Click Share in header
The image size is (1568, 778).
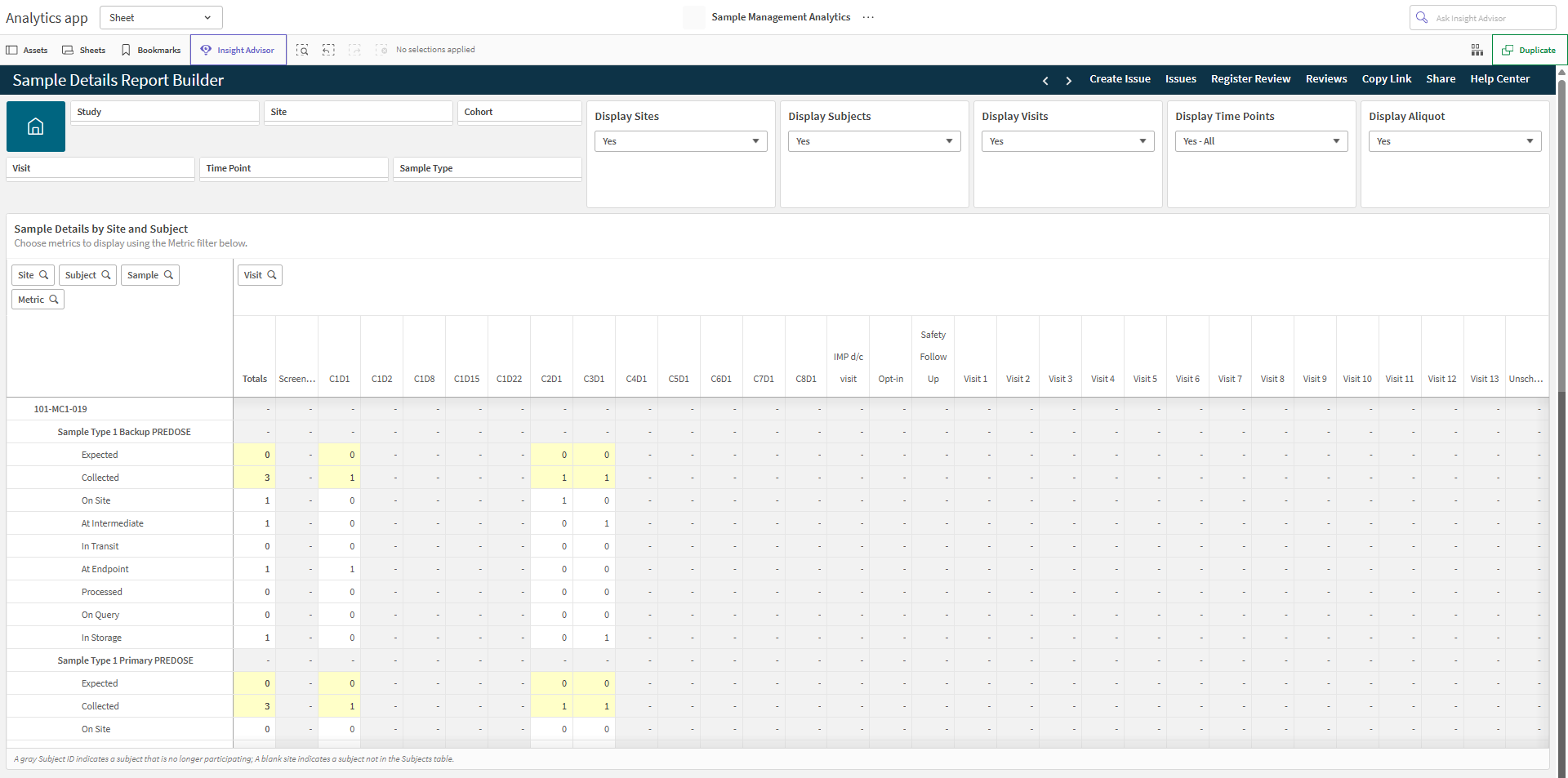[1441, 79]
